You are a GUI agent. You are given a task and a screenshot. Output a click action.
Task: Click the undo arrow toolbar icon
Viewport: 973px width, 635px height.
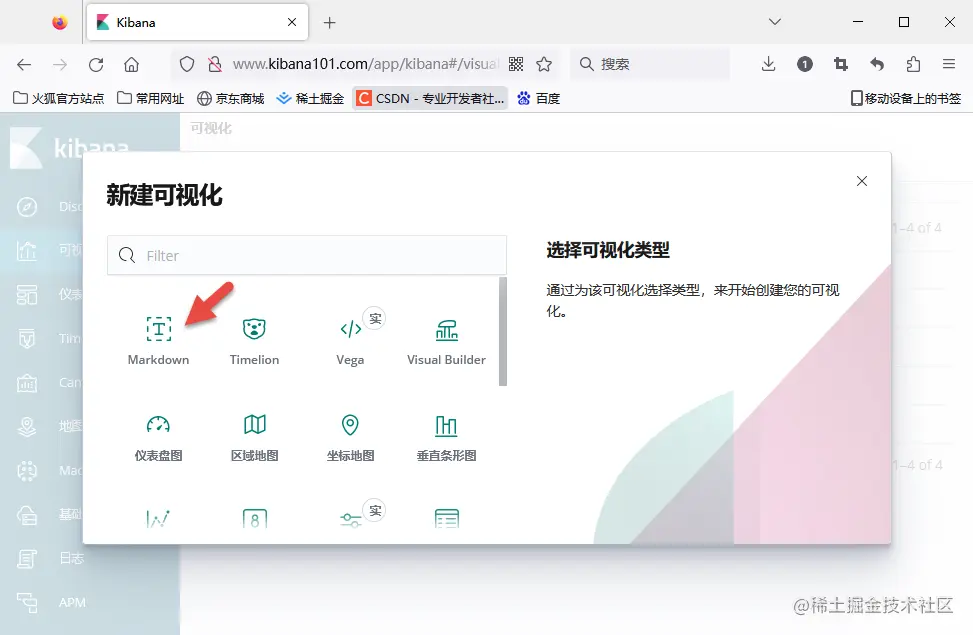pos(877,64)
